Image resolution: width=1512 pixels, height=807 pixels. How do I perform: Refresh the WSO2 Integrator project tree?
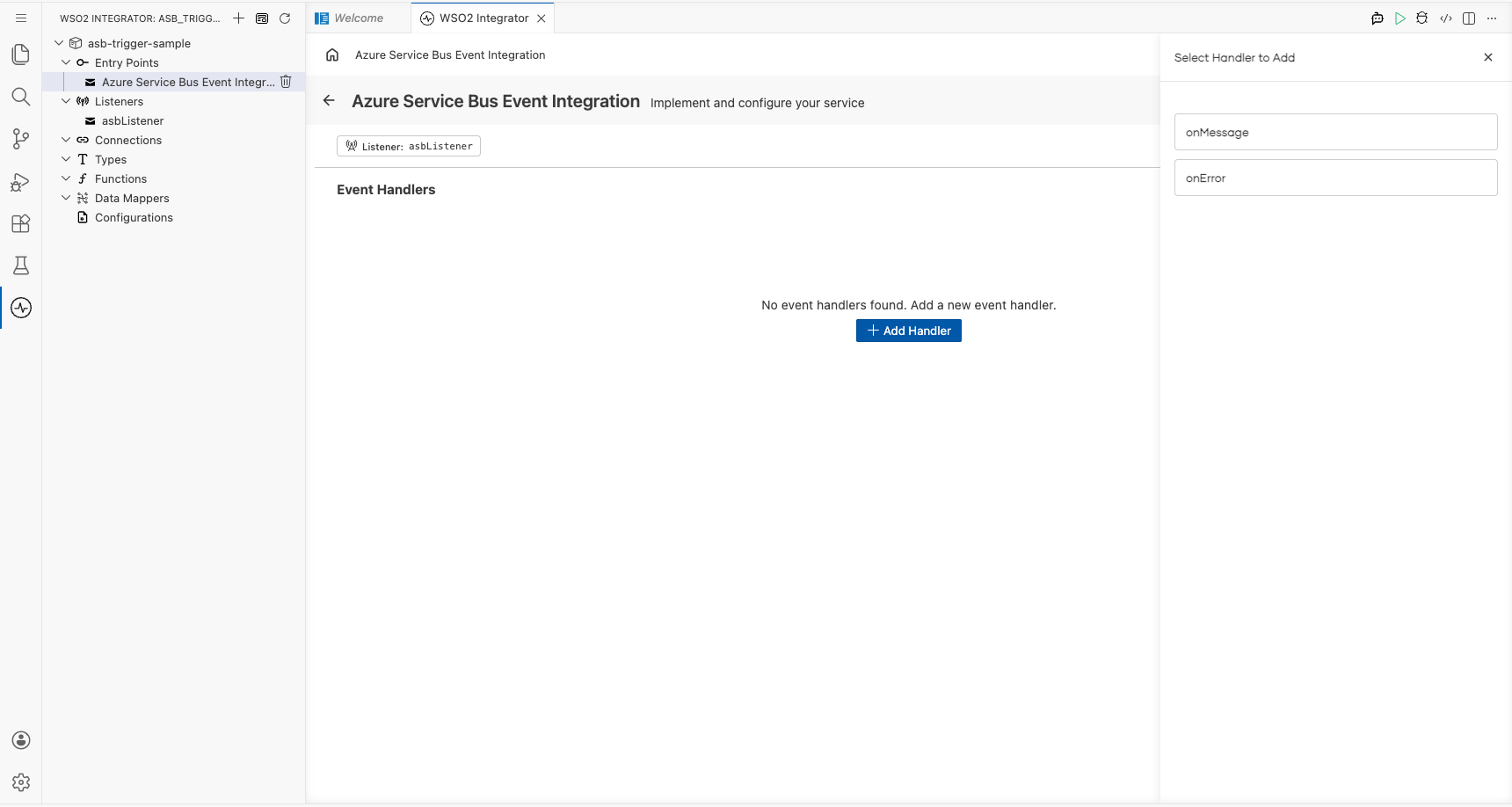tap(285, 18)
